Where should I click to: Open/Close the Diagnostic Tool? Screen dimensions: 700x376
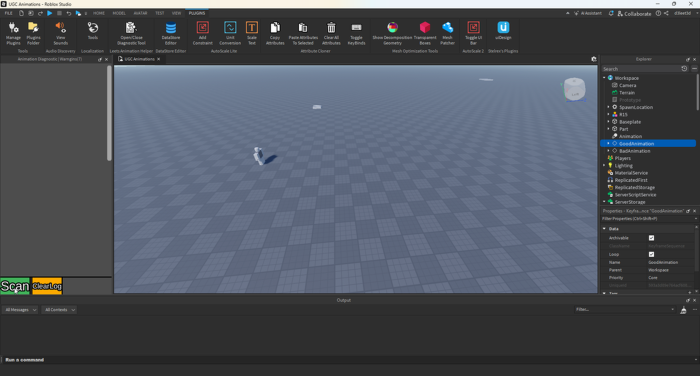coord(131,33)
